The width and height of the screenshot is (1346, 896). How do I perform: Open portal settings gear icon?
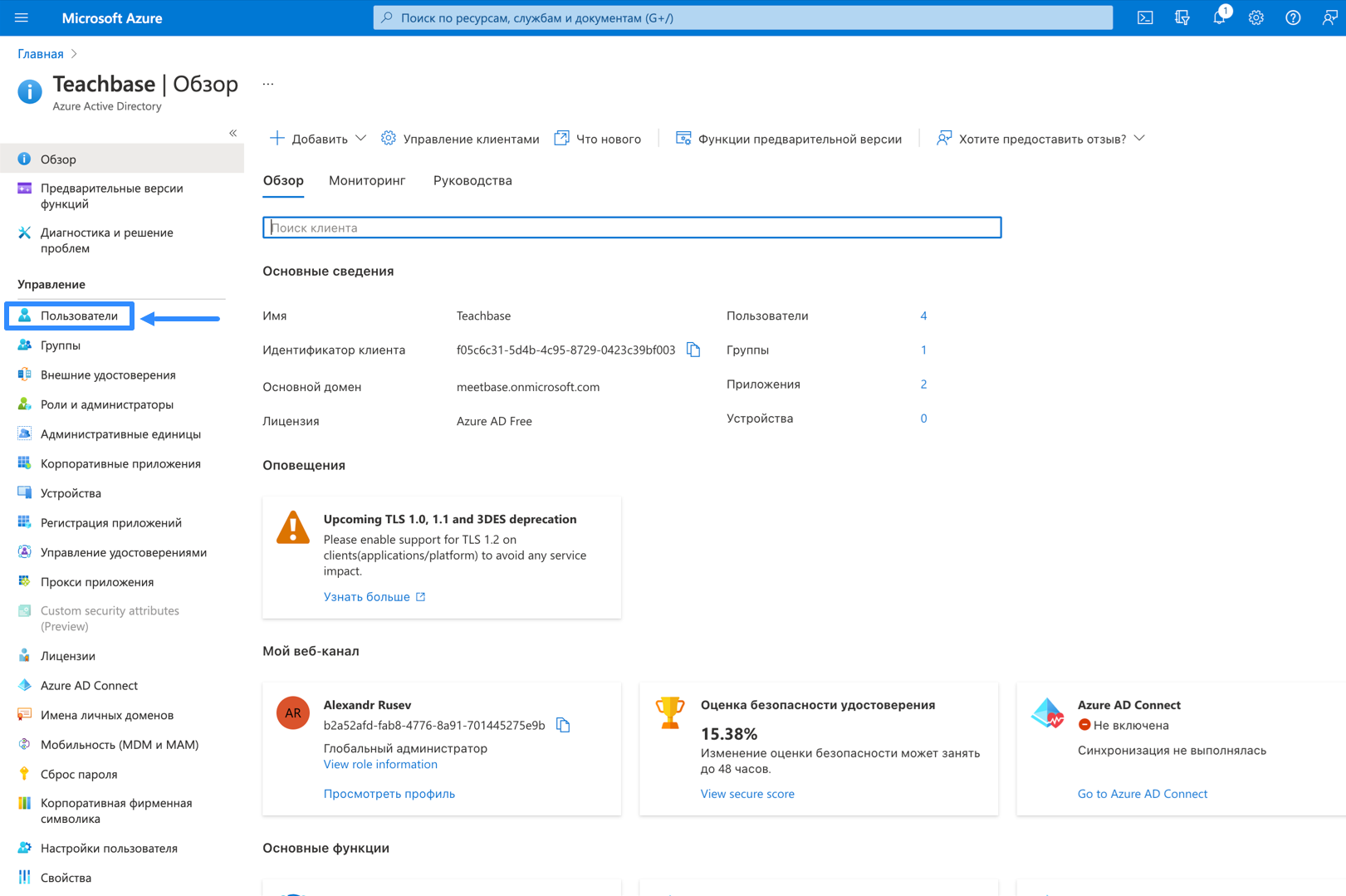pos(1255,17)
